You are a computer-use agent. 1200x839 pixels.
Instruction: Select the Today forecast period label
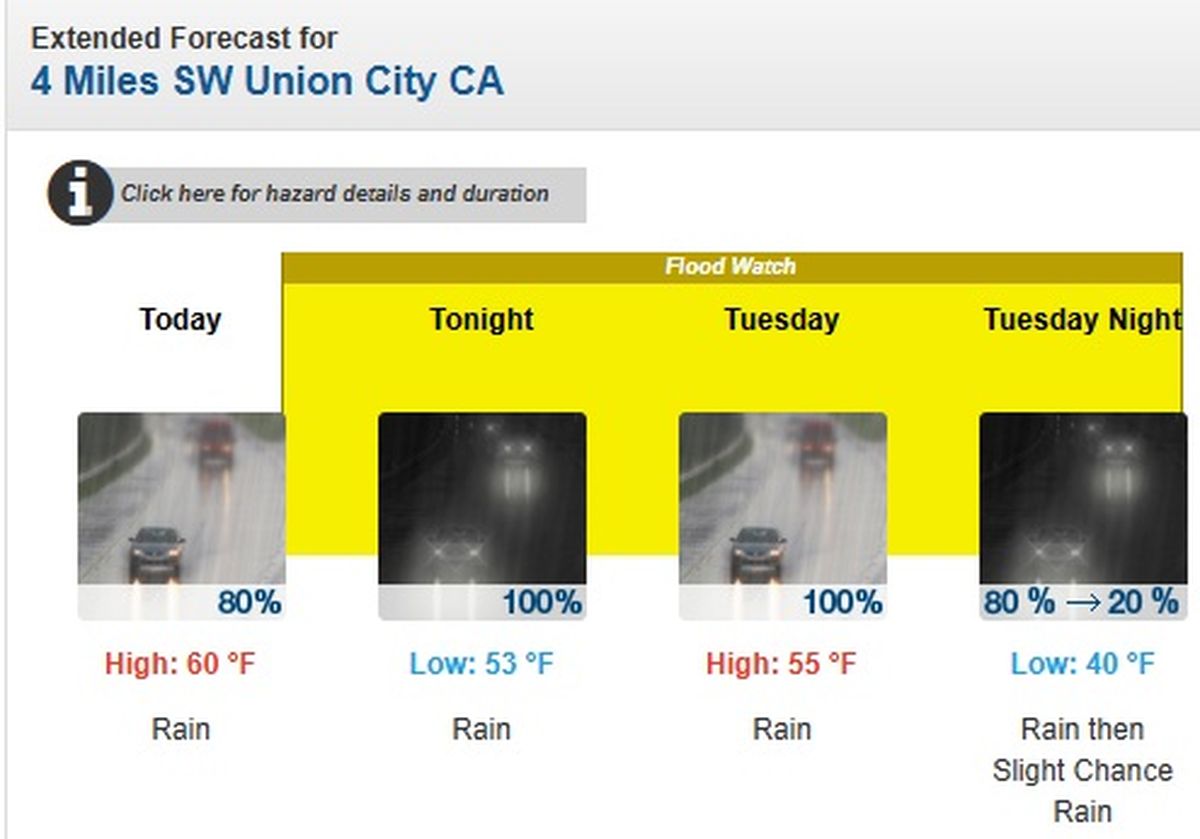(180, 320)
